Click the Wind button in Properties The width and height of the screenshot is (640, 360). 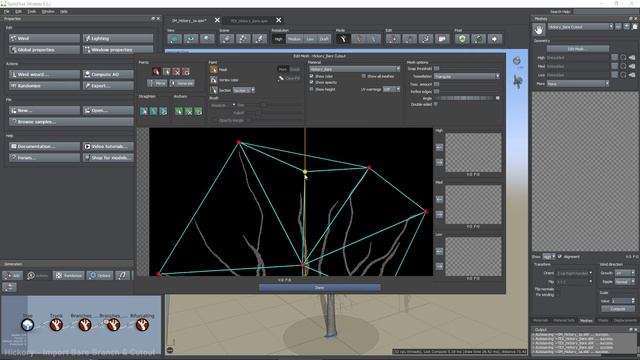click(x=44, y=38)
